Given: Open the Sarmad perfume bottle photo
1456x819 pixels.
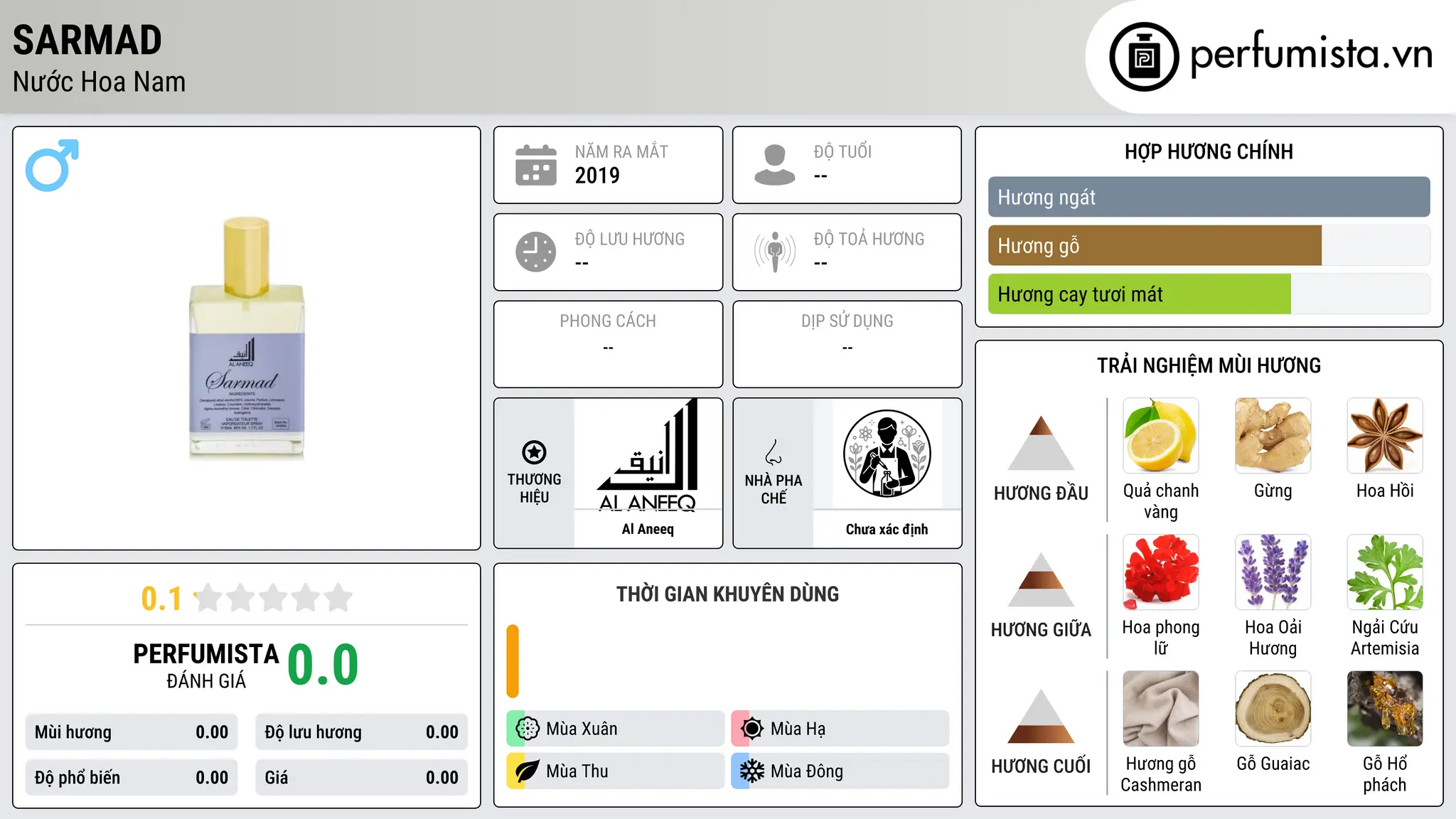Looking at the screenshot, I should [247, 338].
